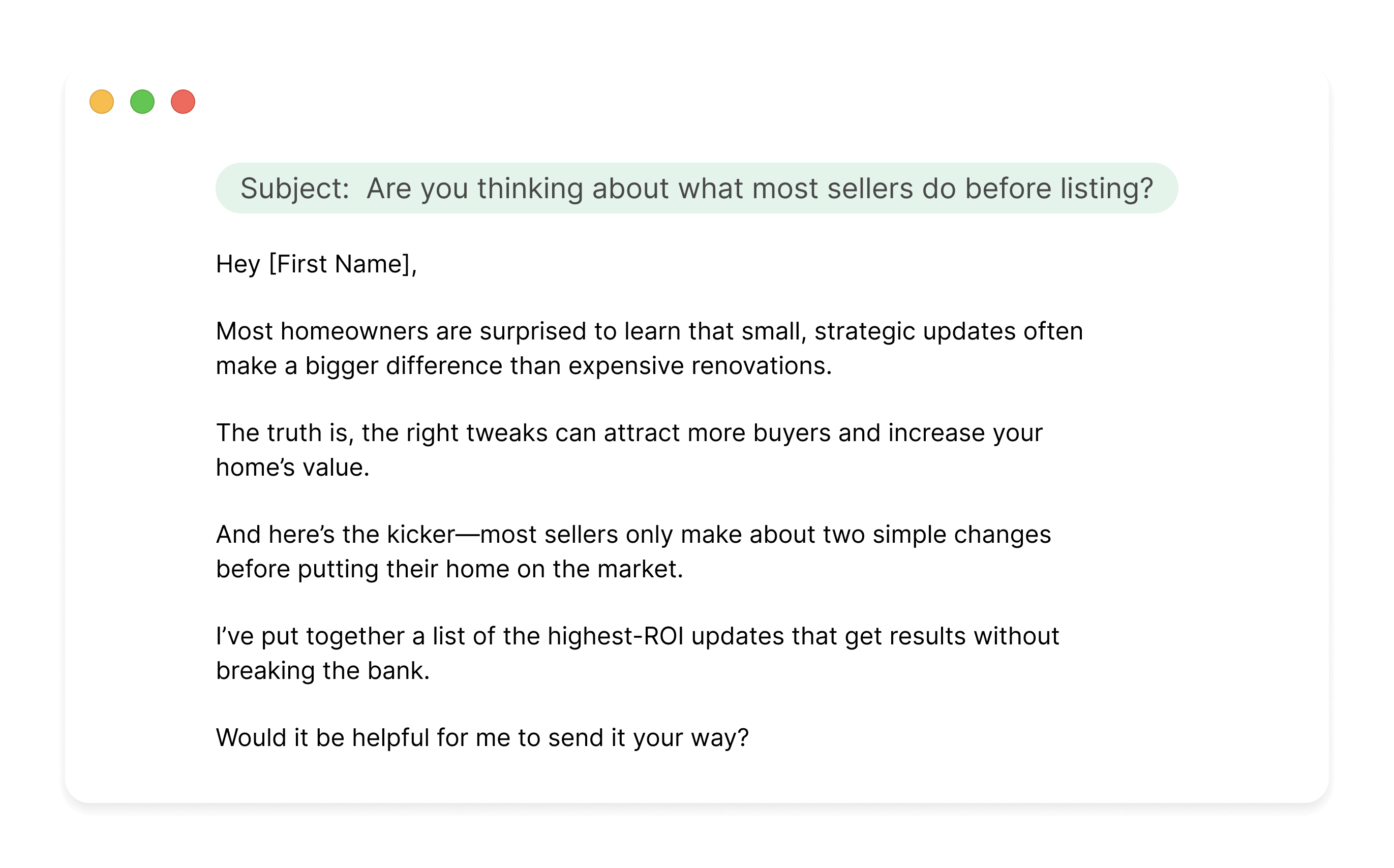Click the green Subject line field

coord(696,189)
